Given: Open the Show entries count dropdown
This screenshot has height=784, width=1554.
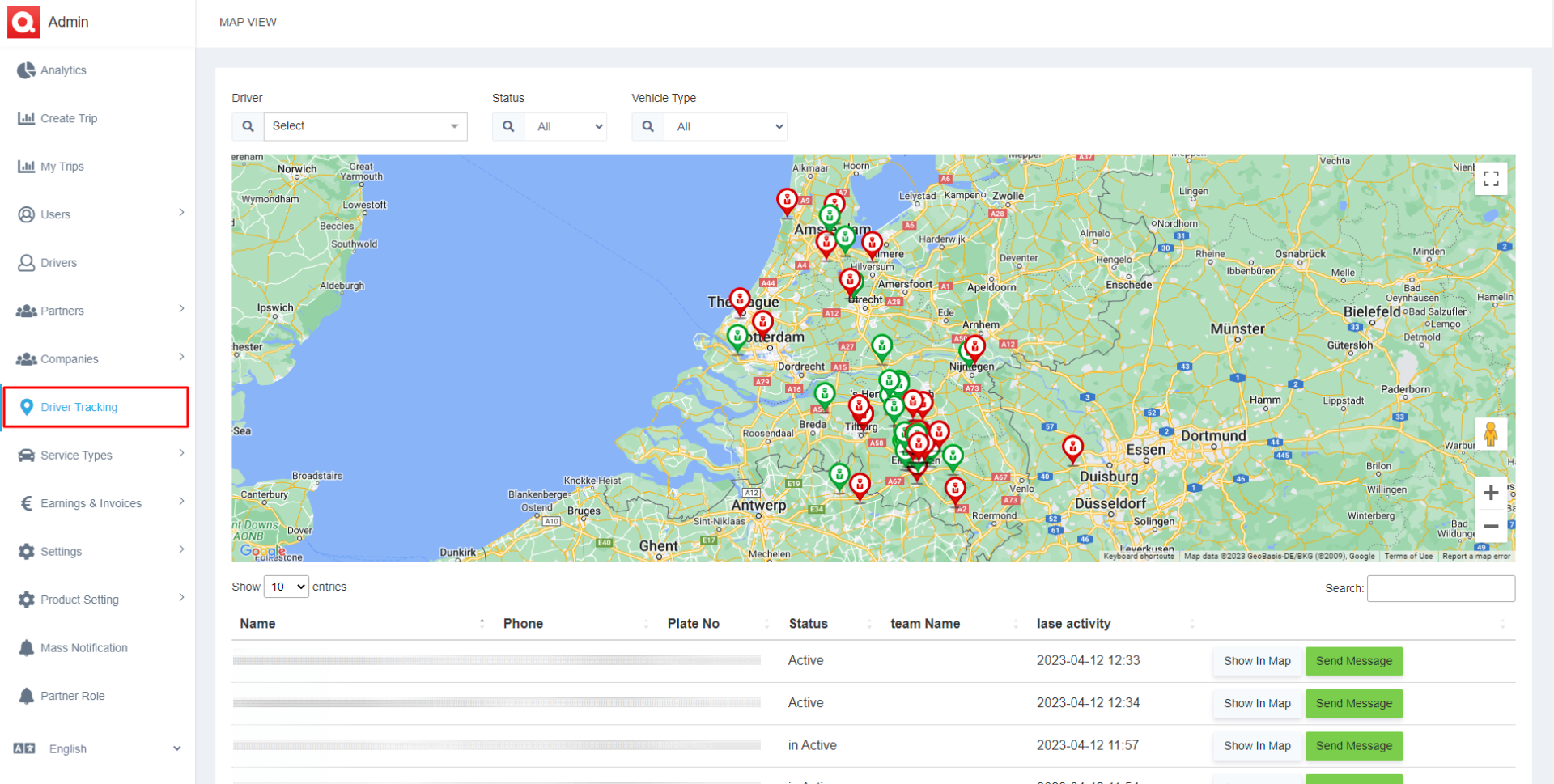Looking at the screenshot, I should point(287,587).
